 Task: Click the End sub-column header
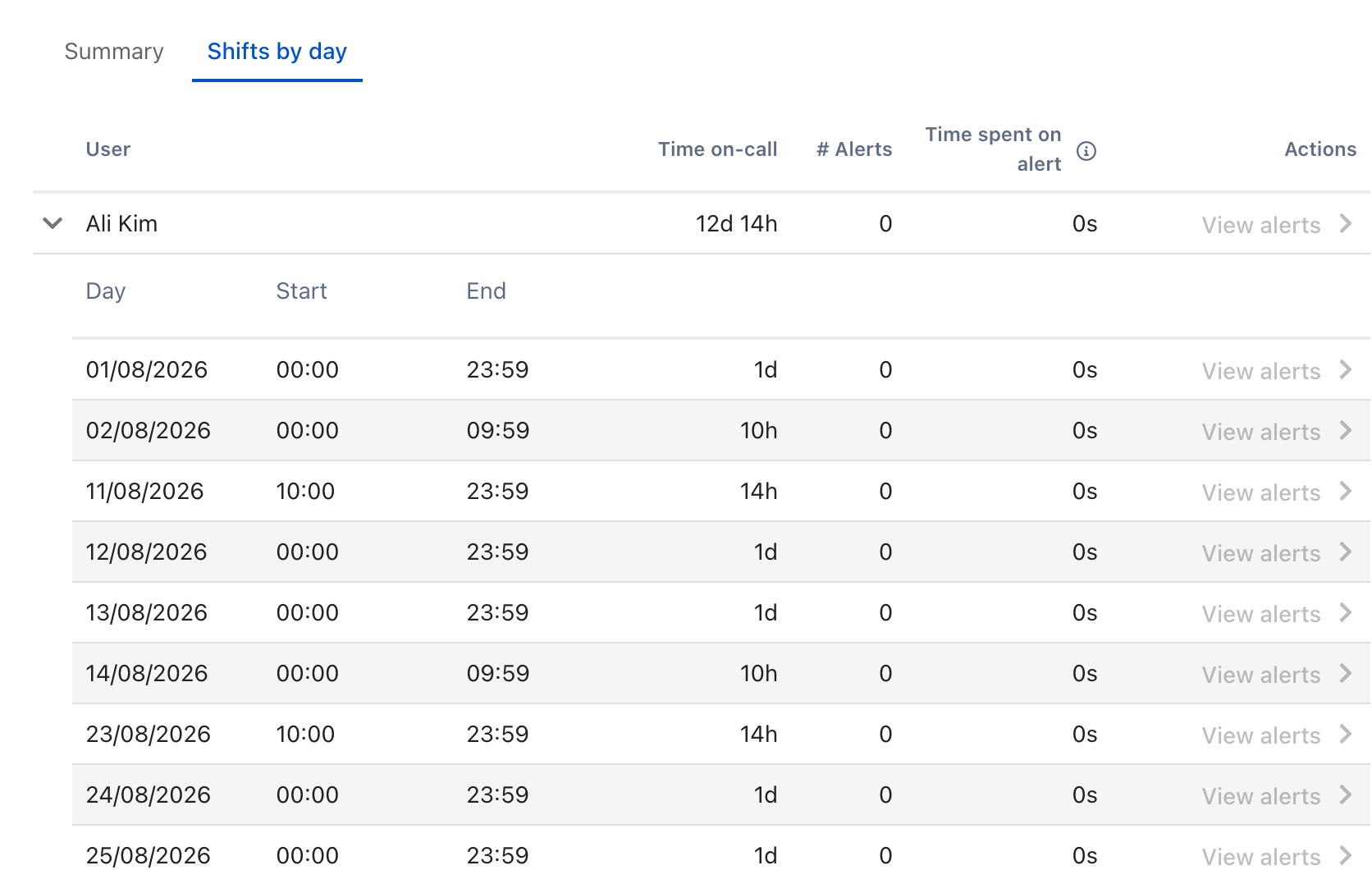coord(486,291)
